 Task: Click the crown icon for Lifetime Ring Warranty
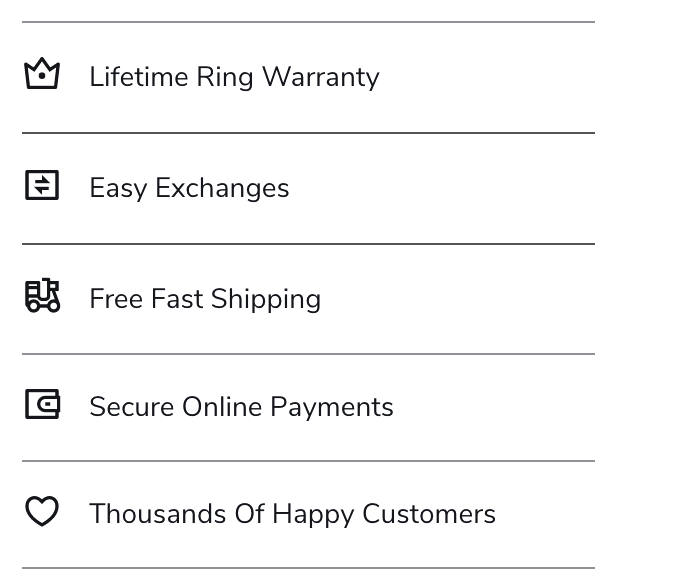pos(42,74)
